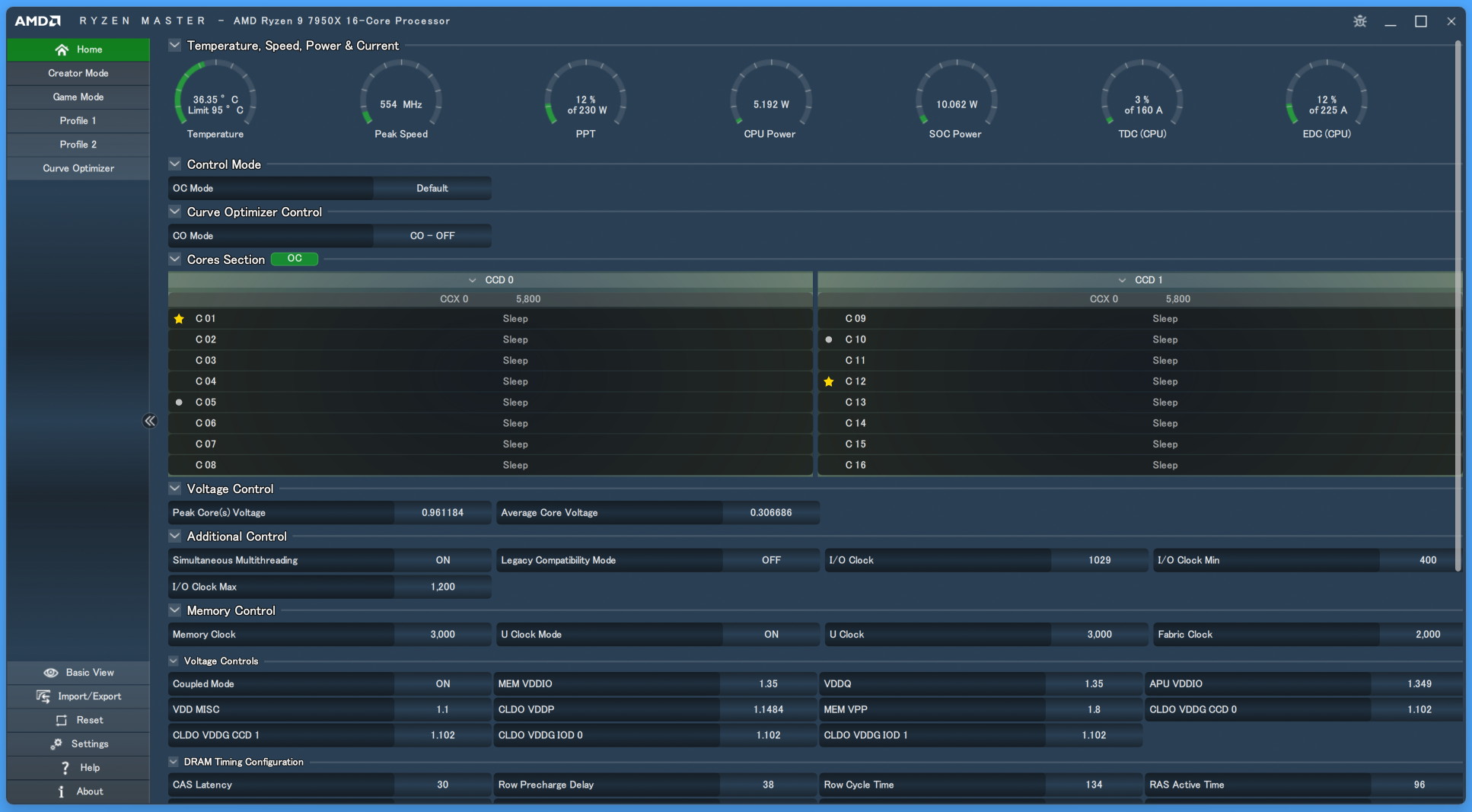Viewport: 1472px width, 812px height.
Task: Click the Memory Clock 3,000 value
Action: coord(443,635)
